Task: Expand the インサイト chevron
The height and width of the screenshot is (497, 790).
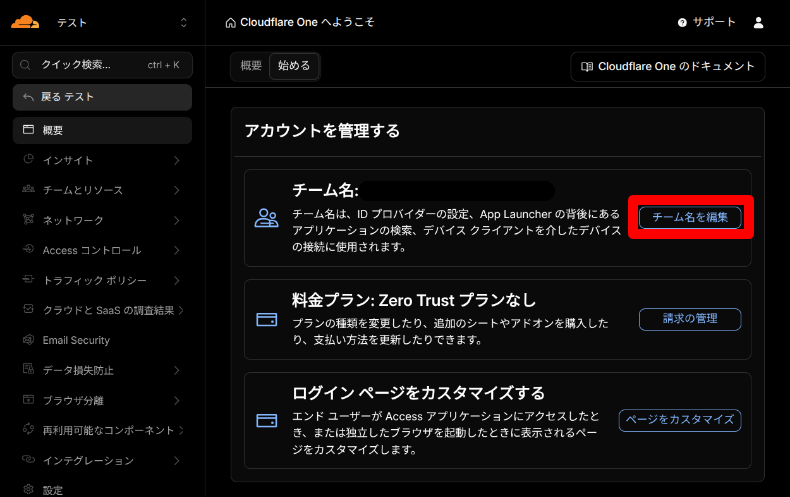Action: pyautogui.click(x=177, y=160)
